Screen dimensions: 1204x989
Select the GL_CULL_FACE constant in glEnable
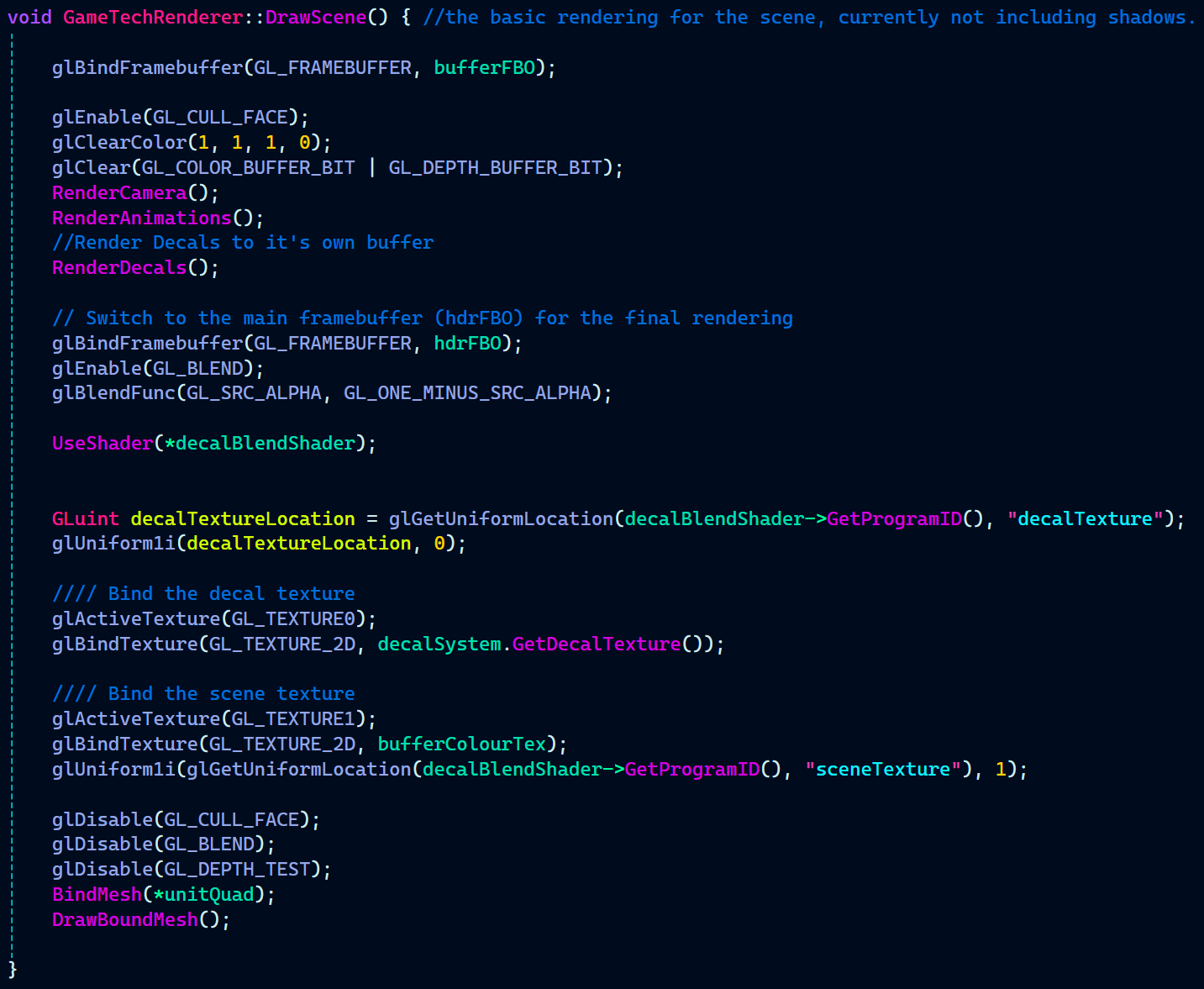220,117
